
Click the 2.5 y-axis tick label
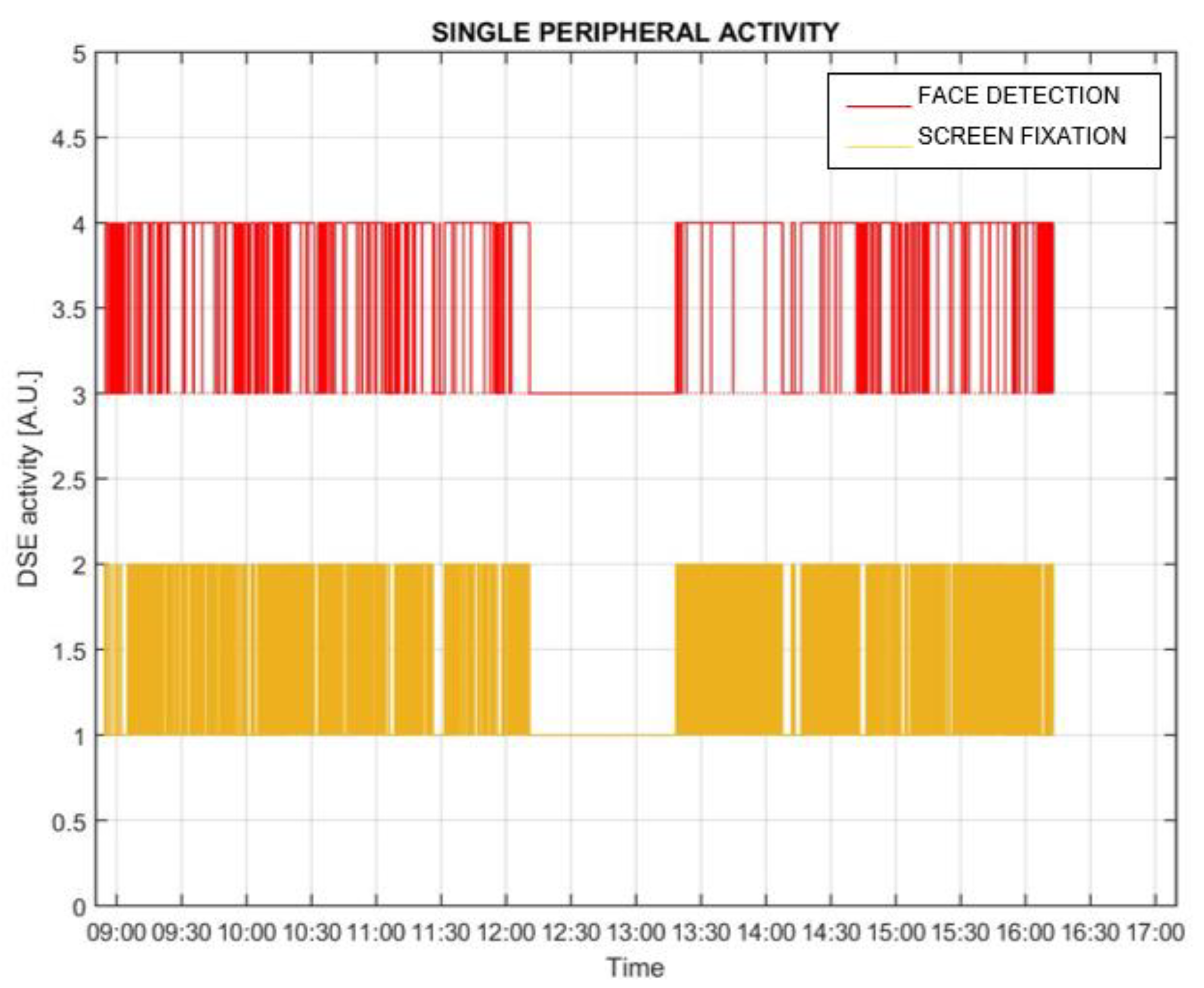69,480
